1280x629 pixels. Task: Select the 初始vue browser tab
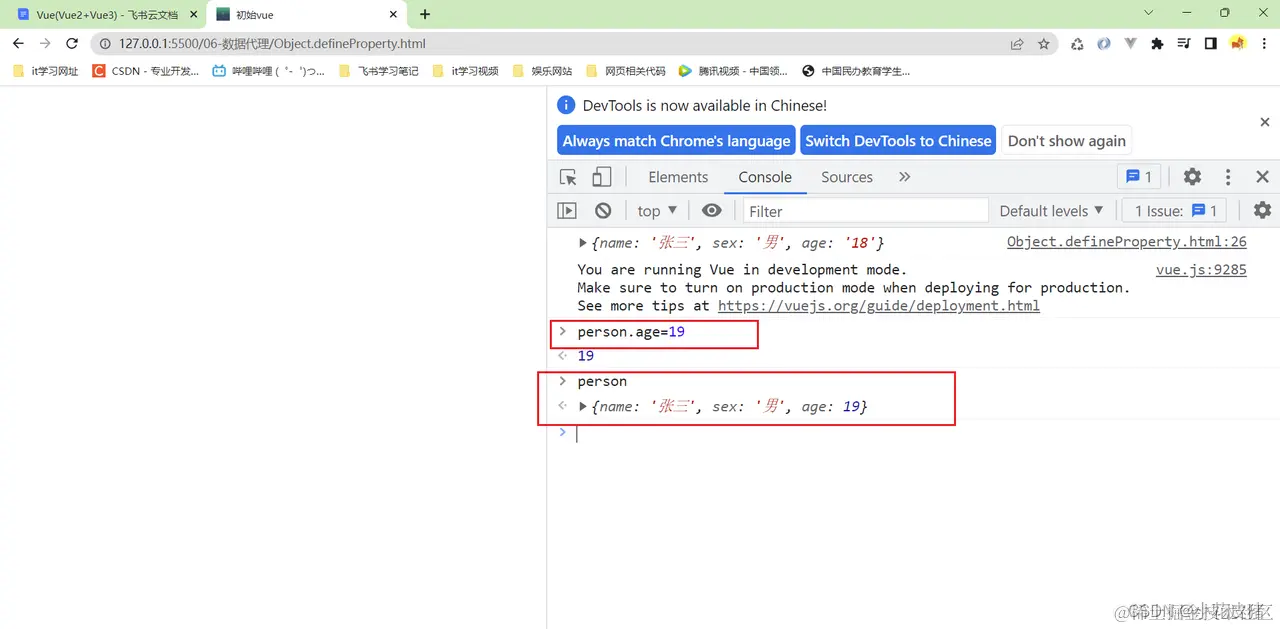point(307,15)
